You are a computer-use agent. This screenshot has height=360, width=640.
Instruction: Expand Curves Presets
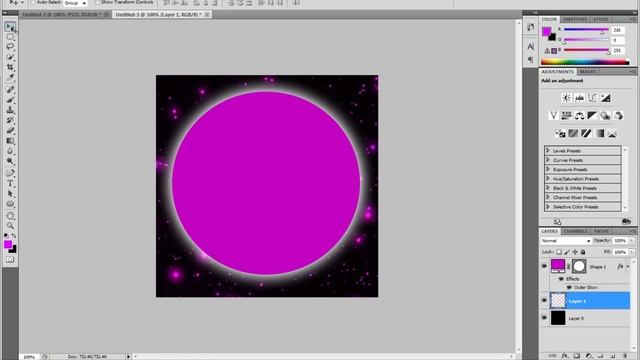548,160
